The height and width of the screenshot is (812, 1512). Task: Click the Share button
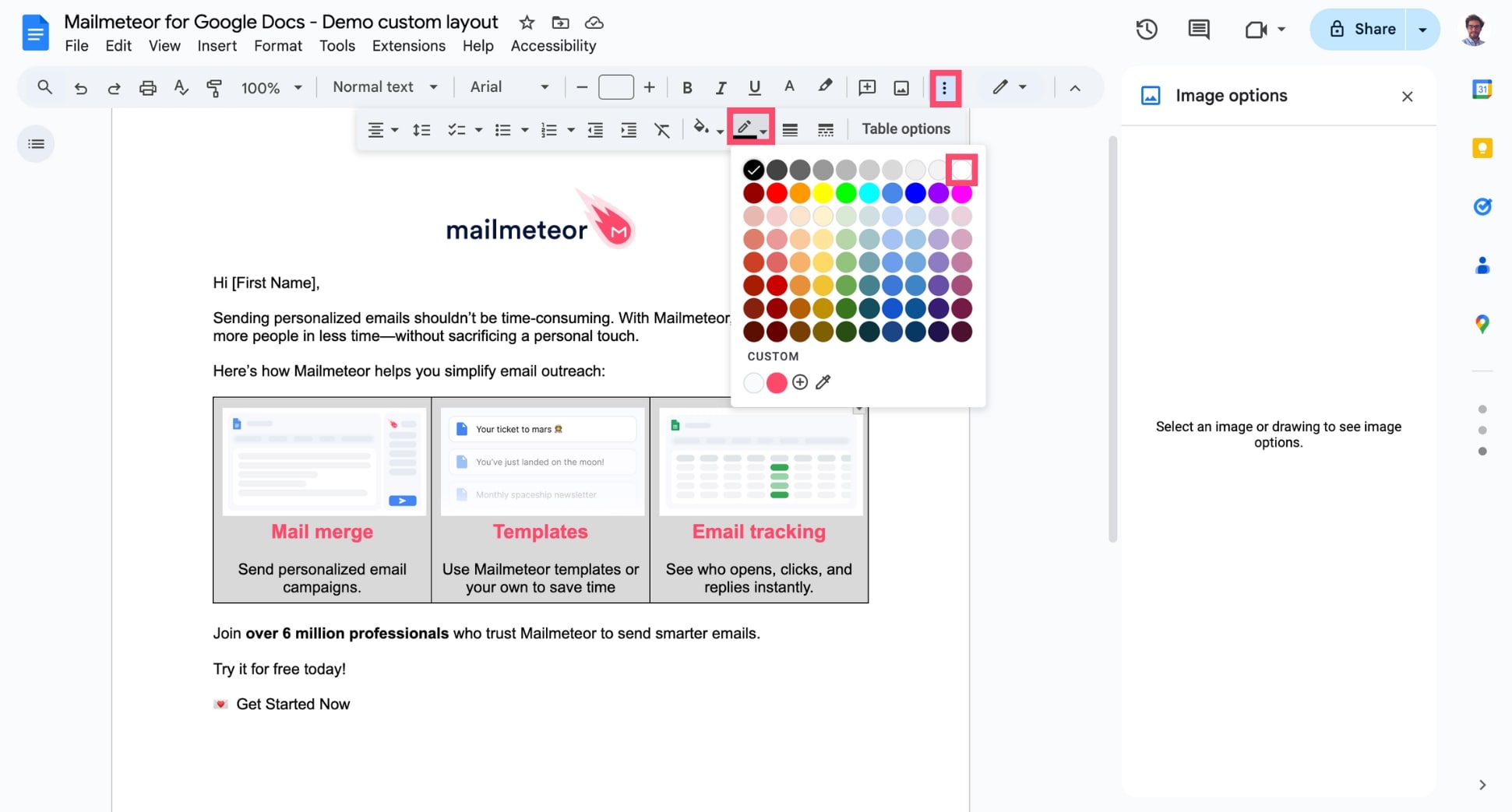pos(1360,30)
